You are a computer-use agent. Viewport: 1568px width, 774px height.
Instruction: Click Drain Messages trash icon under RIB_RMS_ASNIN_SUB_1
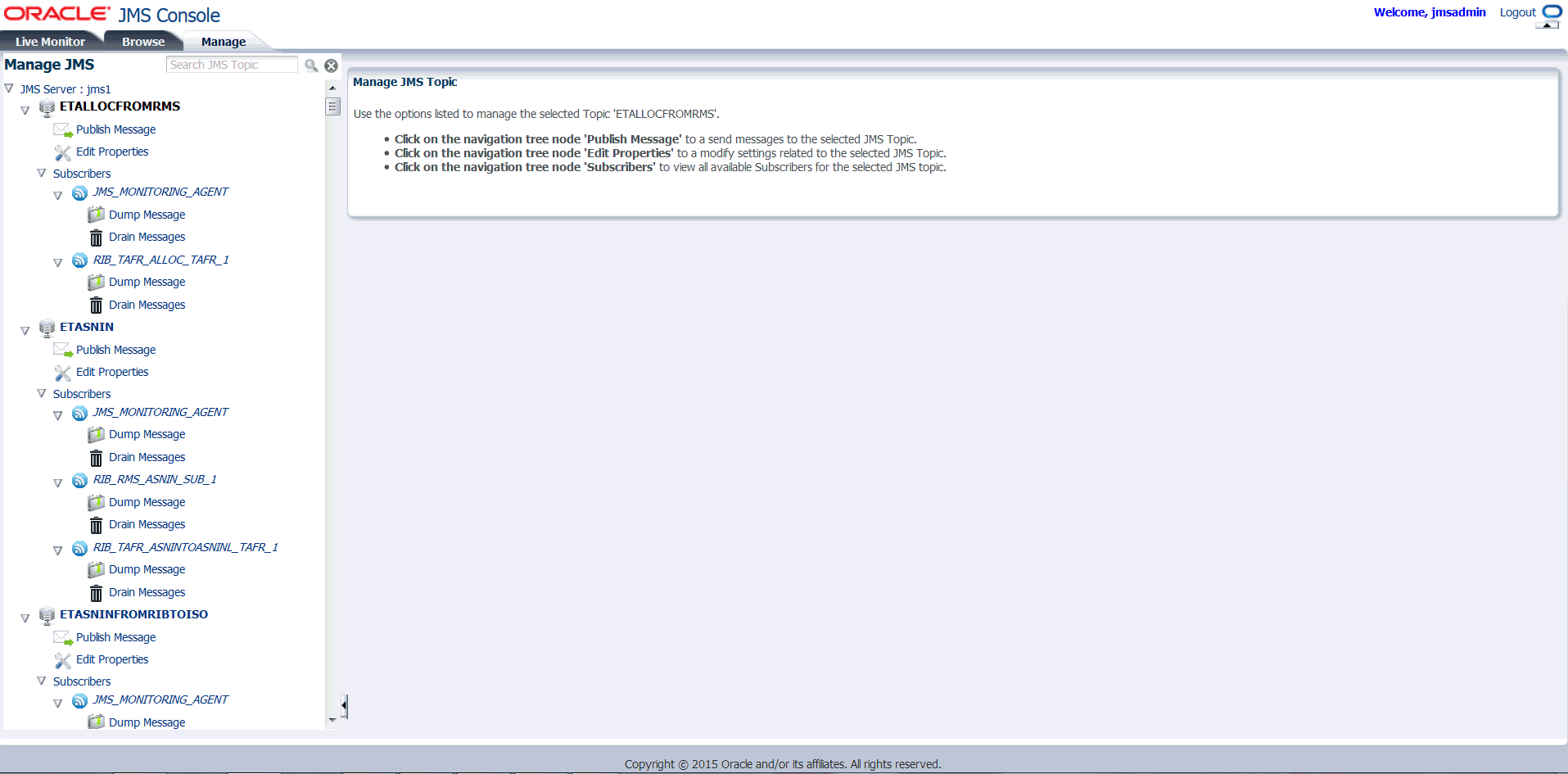[x=96, y=525]
